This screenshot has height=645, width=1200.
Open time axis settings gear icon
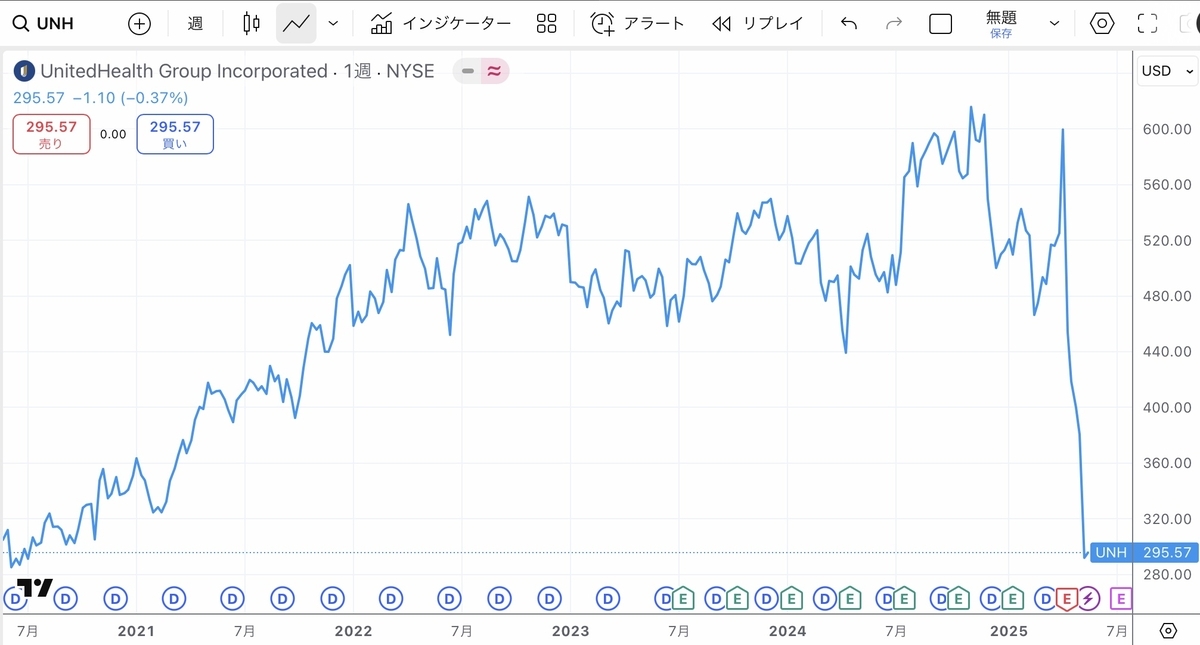pos(1168,630)
